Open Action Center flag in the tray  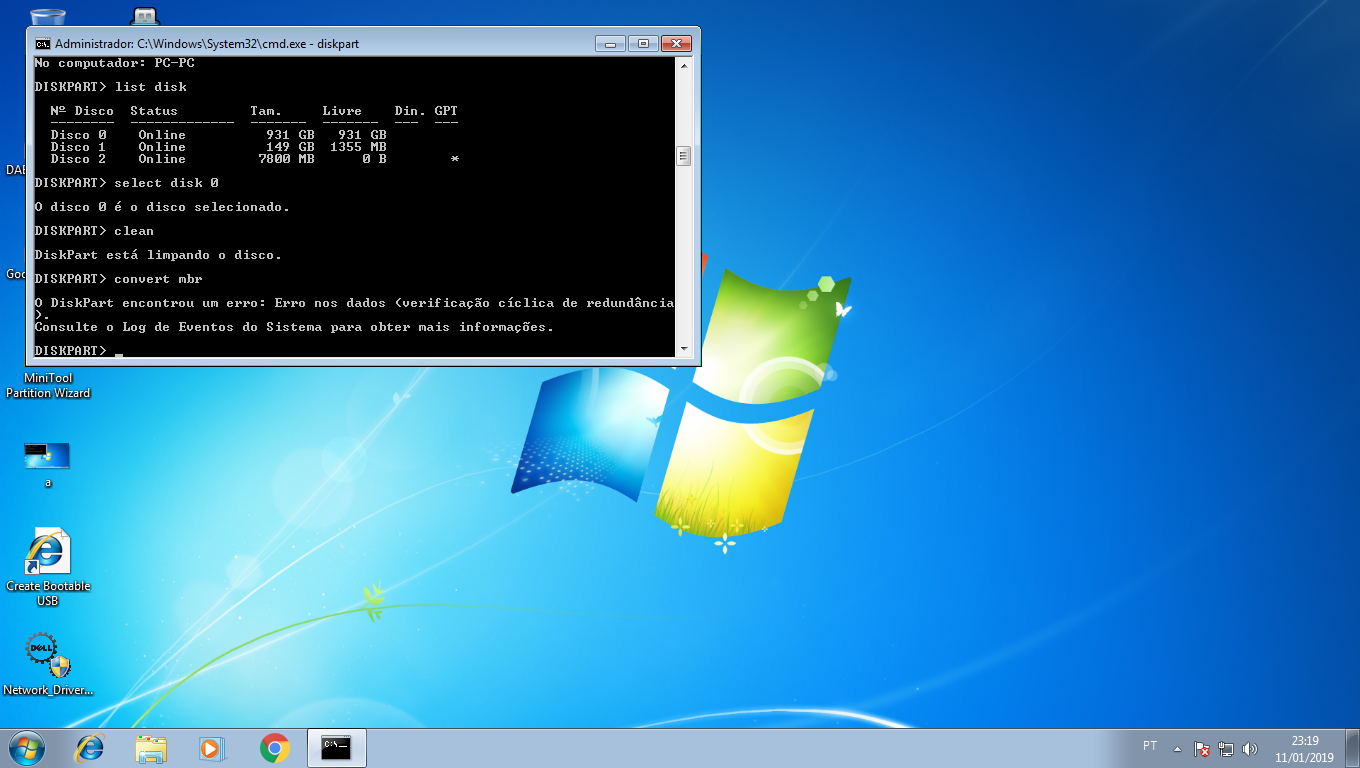click(x=1203, y=748)
